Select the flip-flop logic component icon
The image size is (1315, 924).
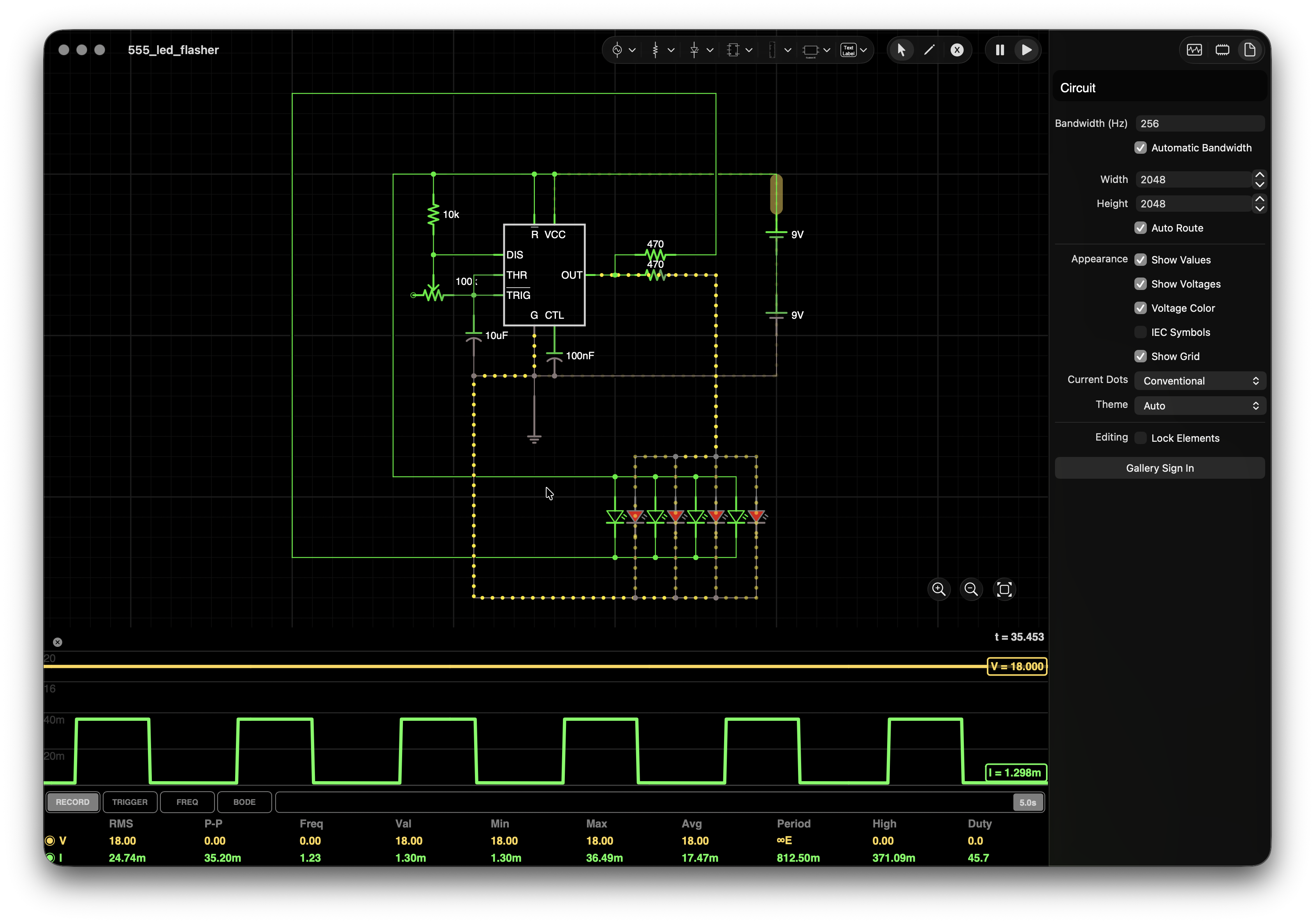tap(733, 50)
